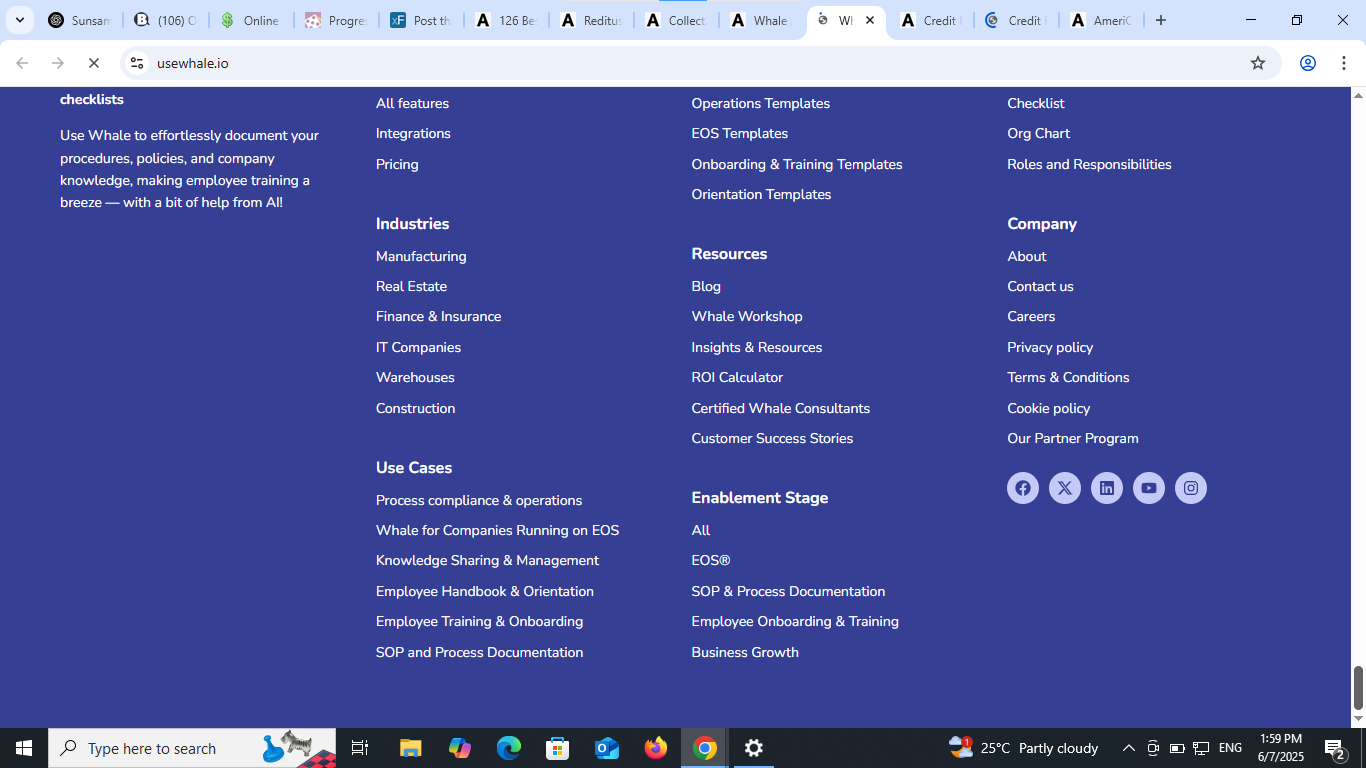
Task: Open Roles and Responsibilities link
Action: pyautogui.click(x=1089, y=164)
